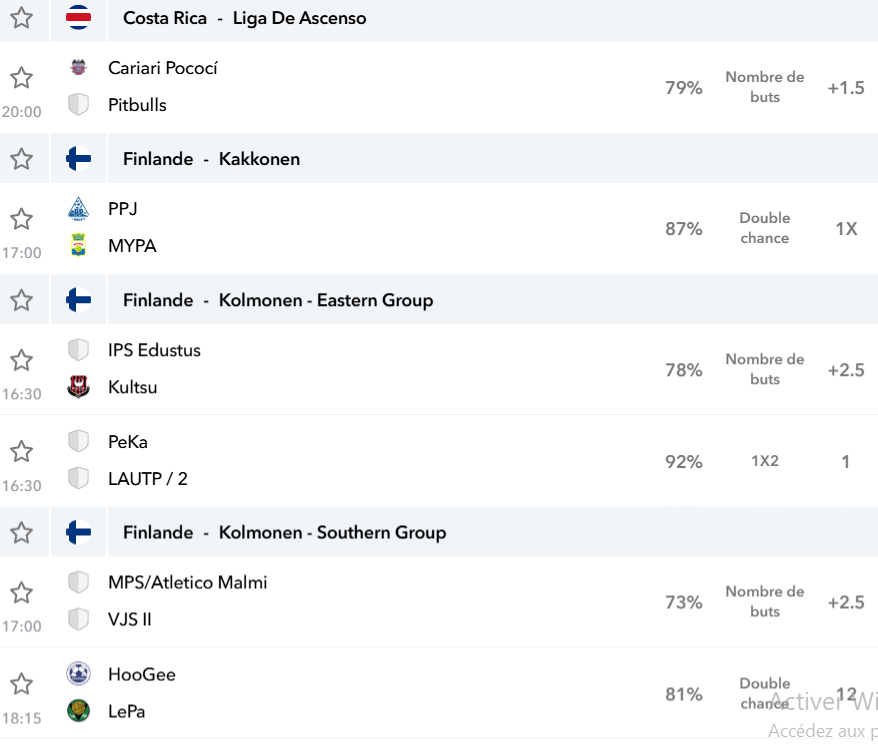Star the IPS Edustus vs Kultsu match
This screenshot has height=746, width=878.
tap(21, 360)
